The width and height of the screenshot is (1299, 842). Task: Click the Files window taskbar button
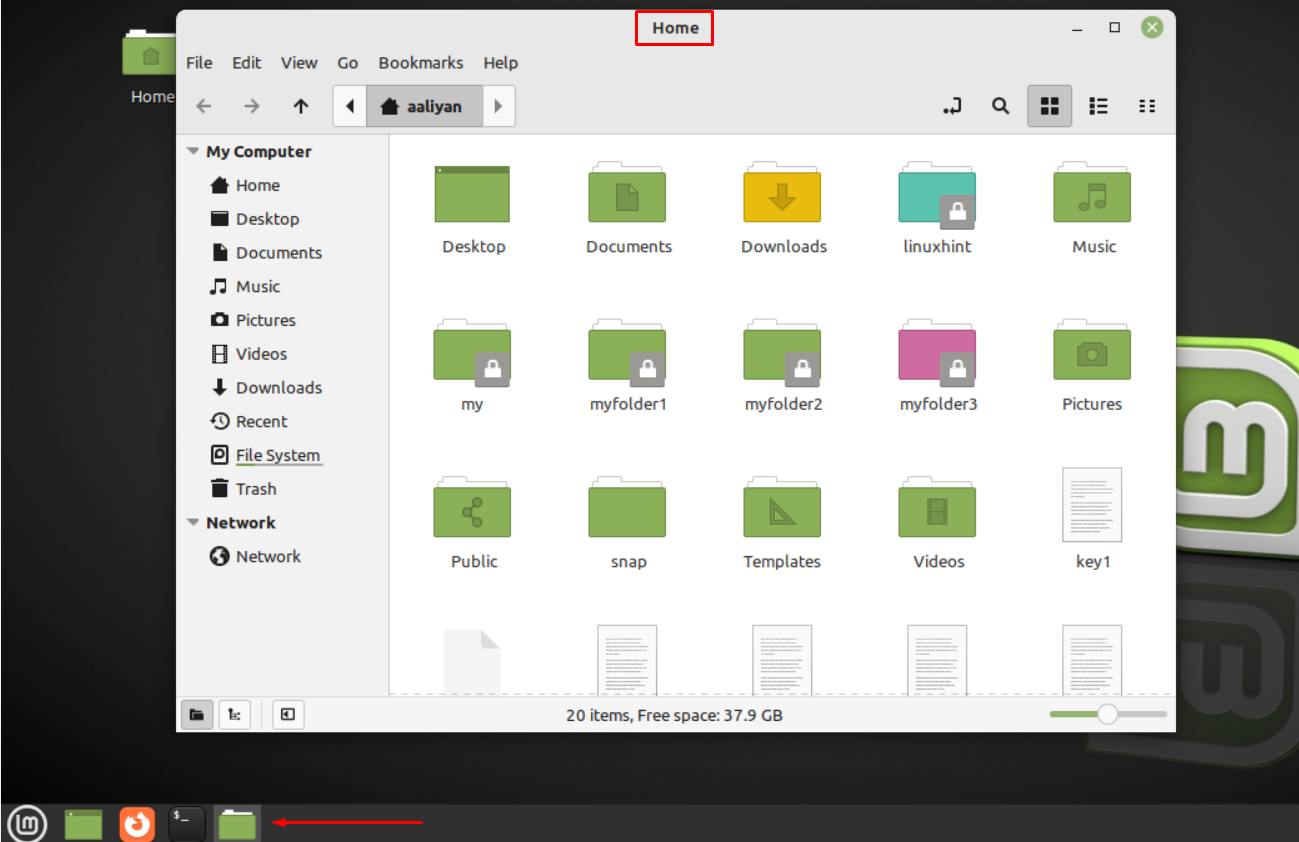(x=238, y=824)
